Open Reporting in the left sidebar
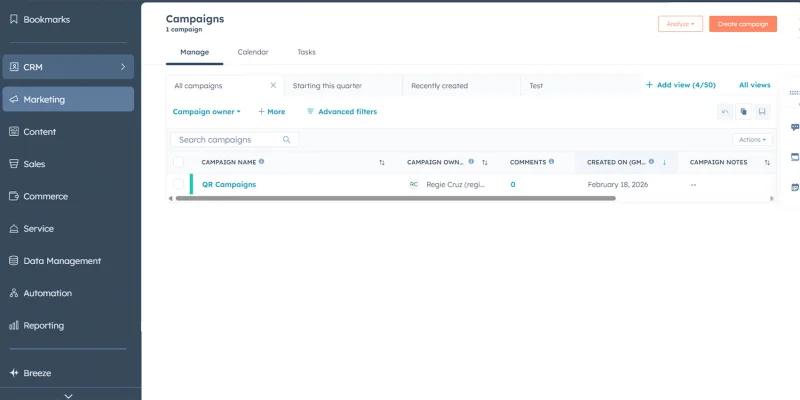800x400 pixels. pos(43,325)
